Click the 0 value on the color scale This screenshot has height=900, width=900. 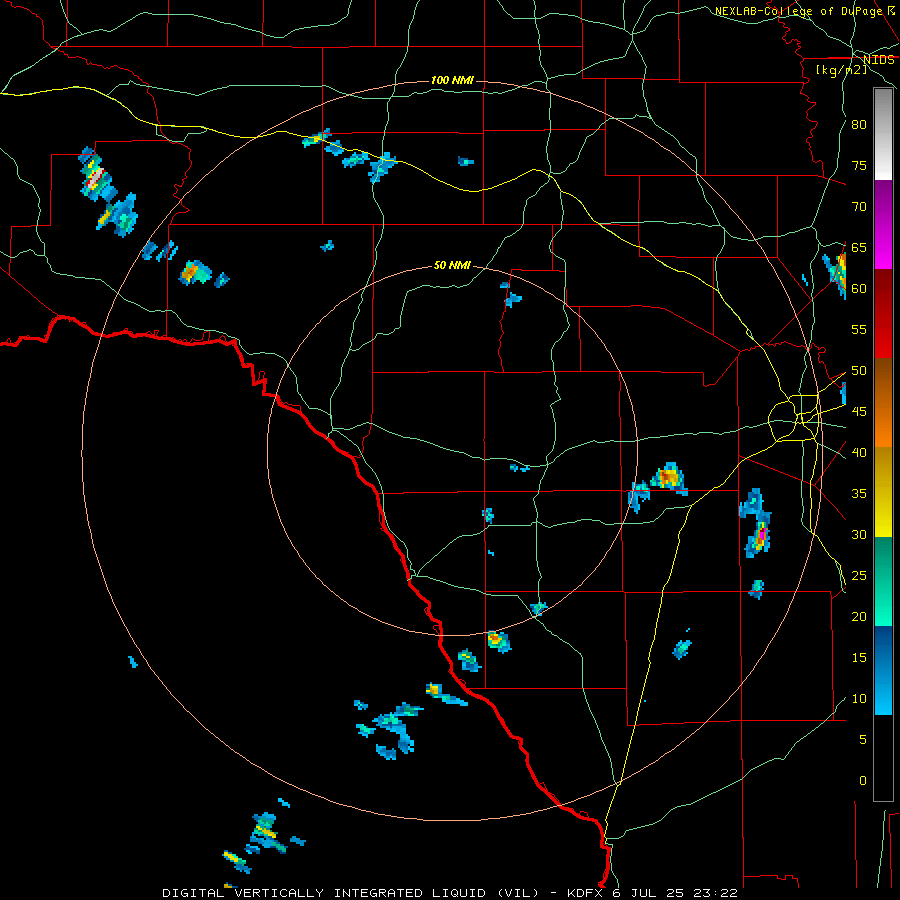point(863,781)
